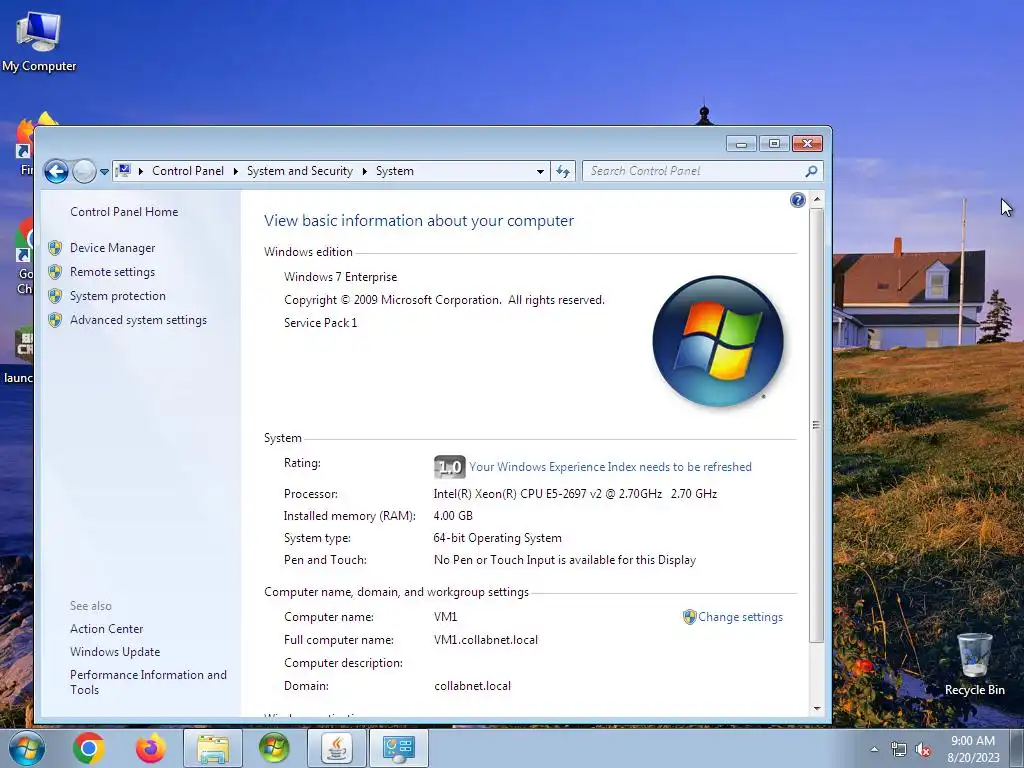
Task: Open the Recycle Bin desktop icon
Action: click(974, 664)
